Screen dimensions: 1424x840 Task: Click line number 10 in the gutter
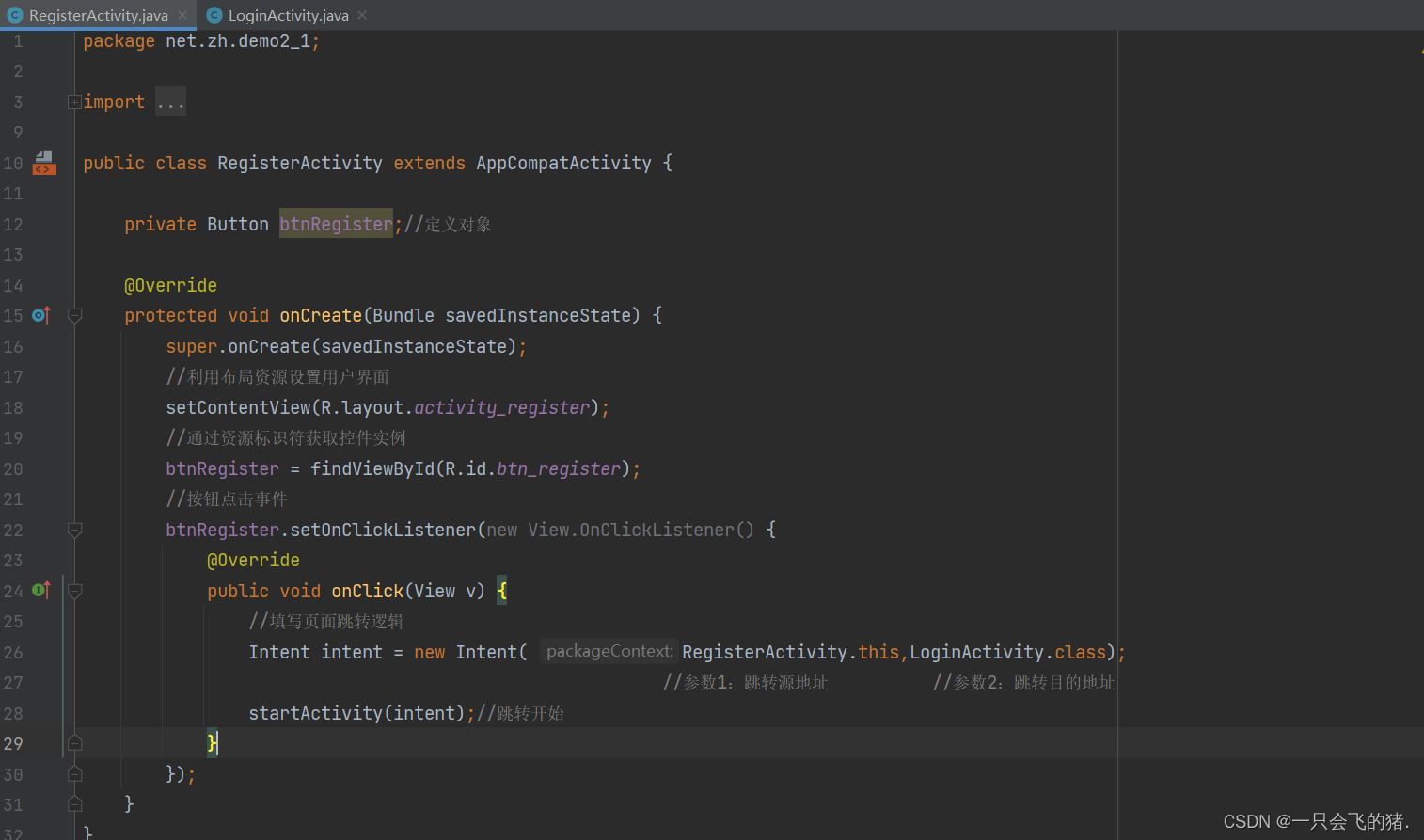[13, 163]
